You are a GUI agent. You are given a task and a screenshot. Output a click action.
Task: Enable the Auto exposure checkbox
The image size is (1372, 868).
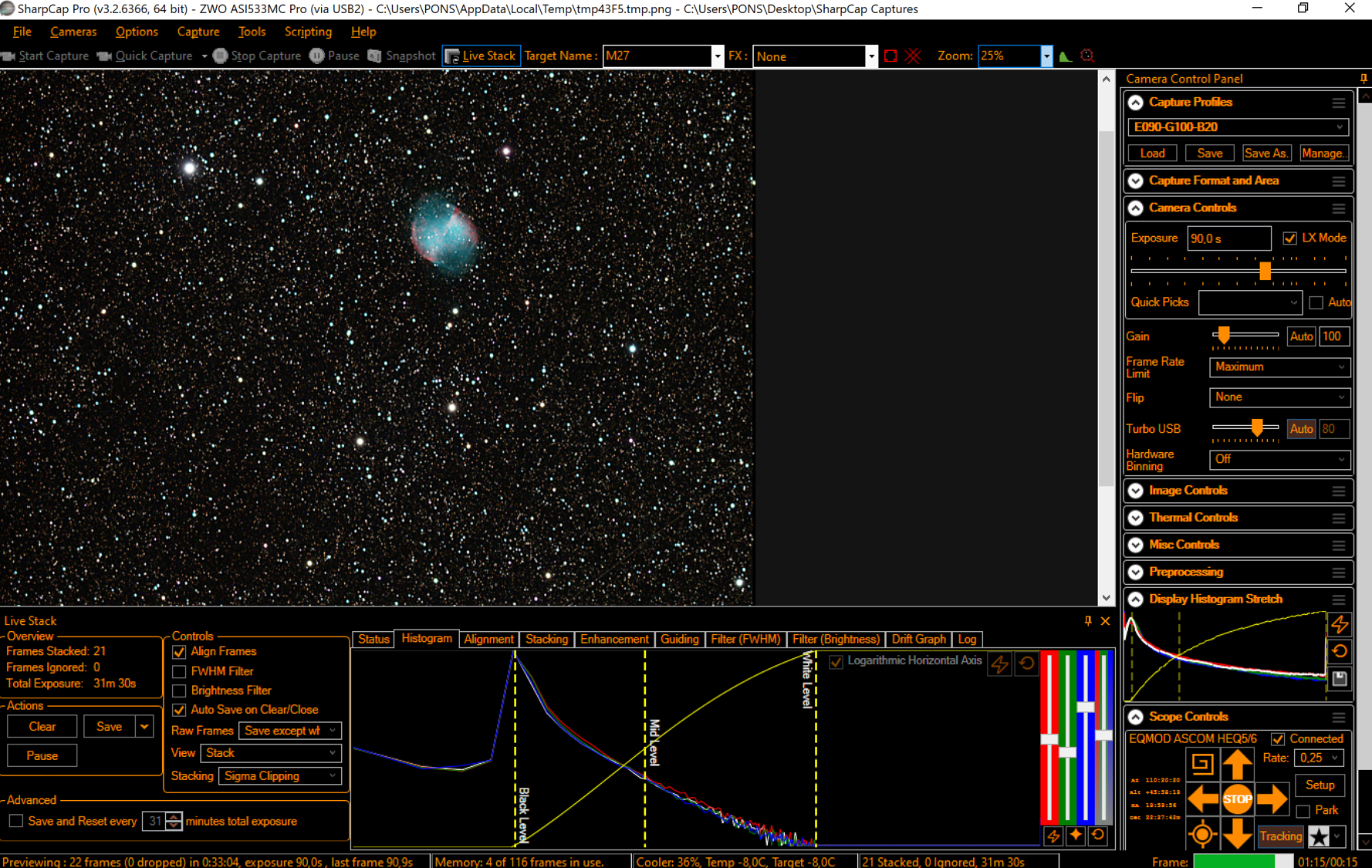coord(1316,302)
